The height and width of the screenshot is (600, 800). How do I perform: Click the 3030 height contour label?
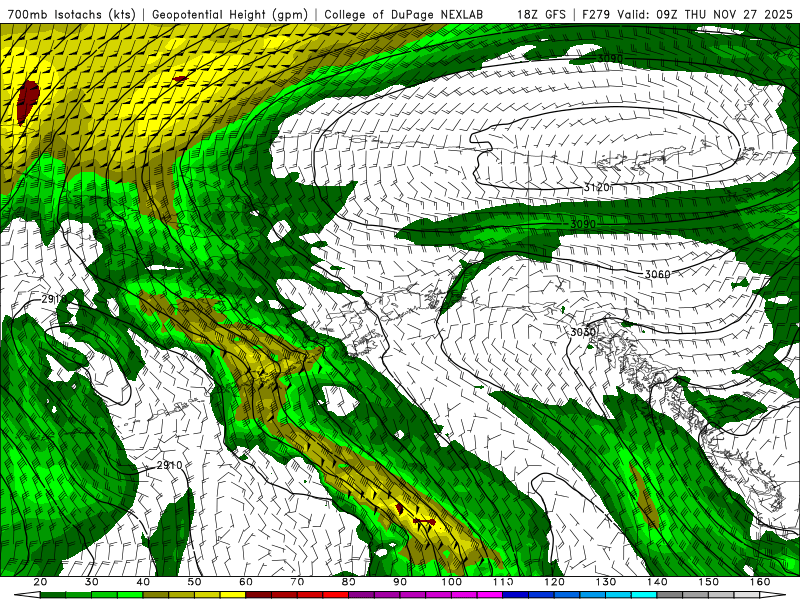coord(583,332)
